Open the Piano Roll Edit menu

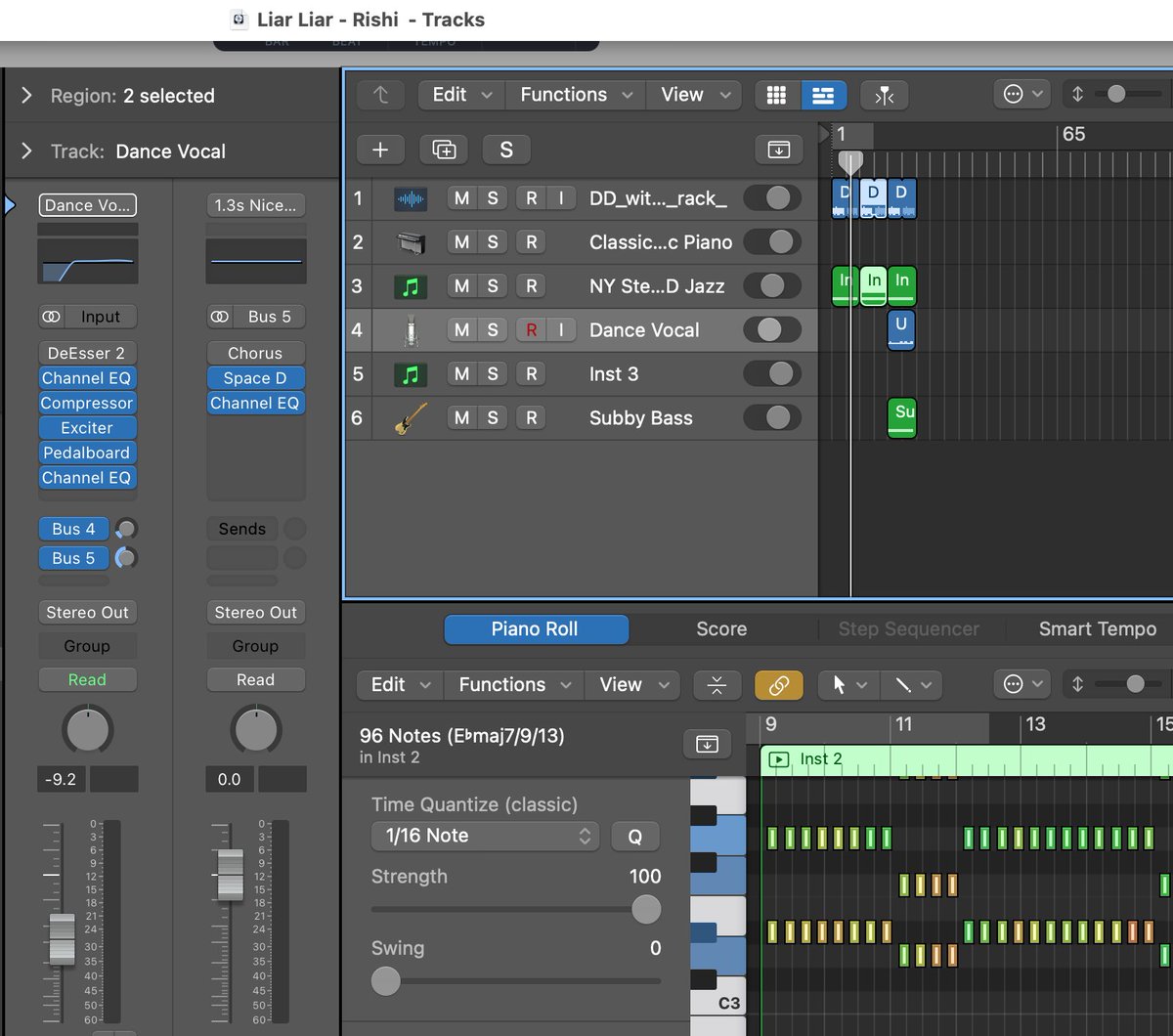pyautogui.click(x=401, y=685)
